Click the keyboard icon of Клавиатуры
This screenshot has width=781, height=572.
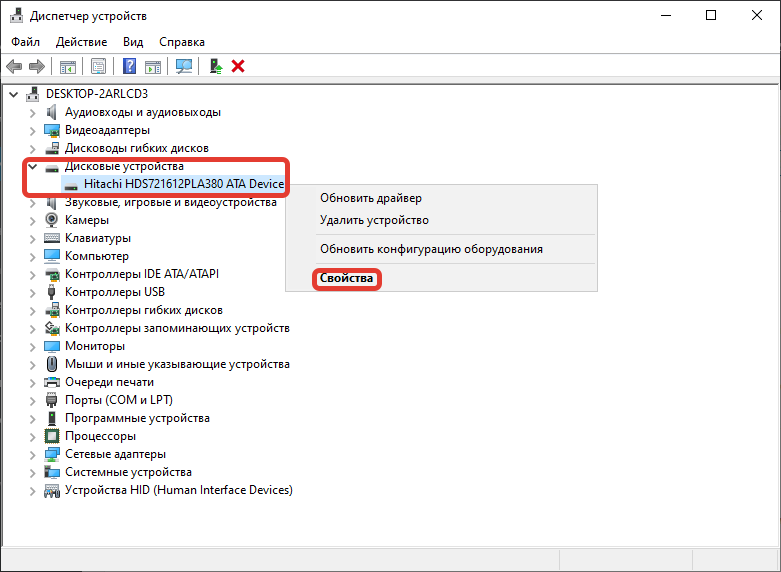(x=52, y=238)
